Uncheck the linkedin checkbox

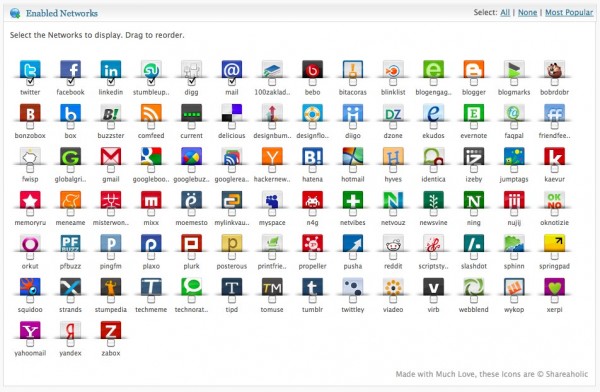coord(111,82)
